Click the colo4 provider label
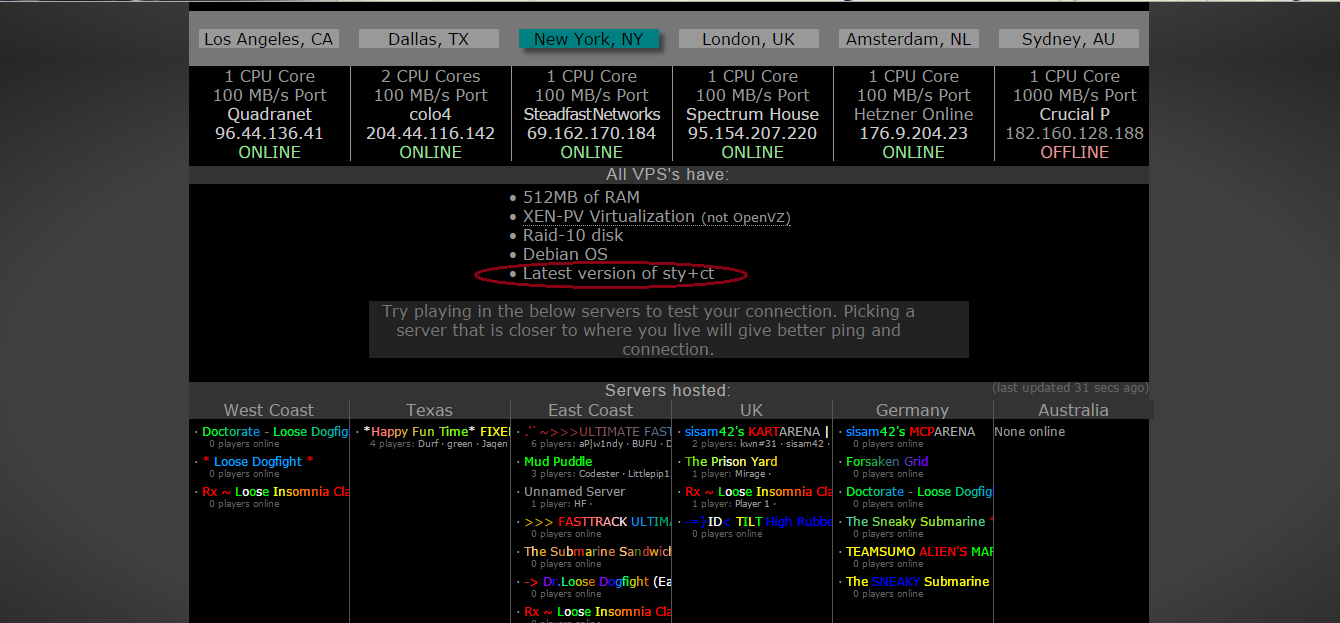This screenshot has height=623, width=1340. pos(430,114)
